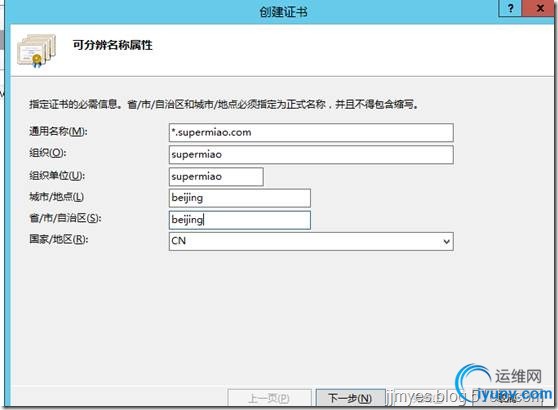
Task: Click the help question mark button
Action: (x=510, y=8)
